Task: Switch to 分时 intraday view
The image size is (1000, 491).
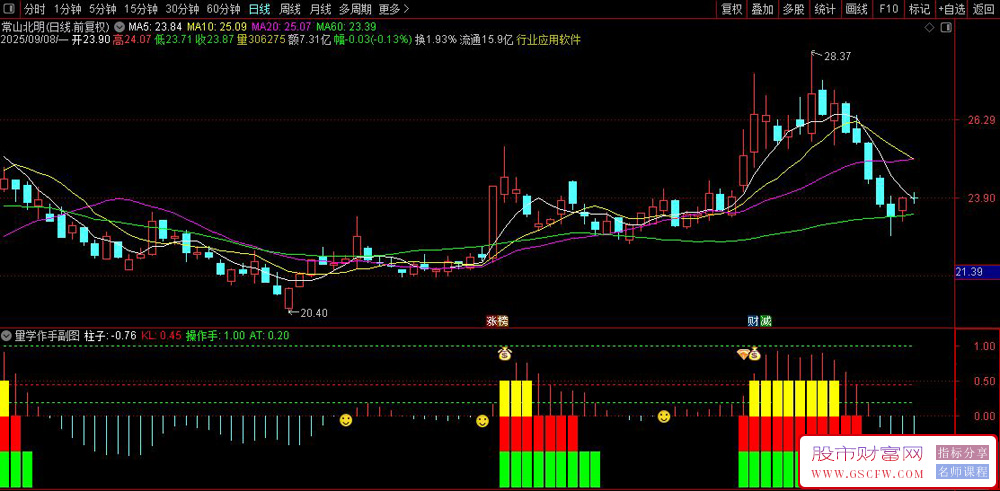Action: click(35, 9)
